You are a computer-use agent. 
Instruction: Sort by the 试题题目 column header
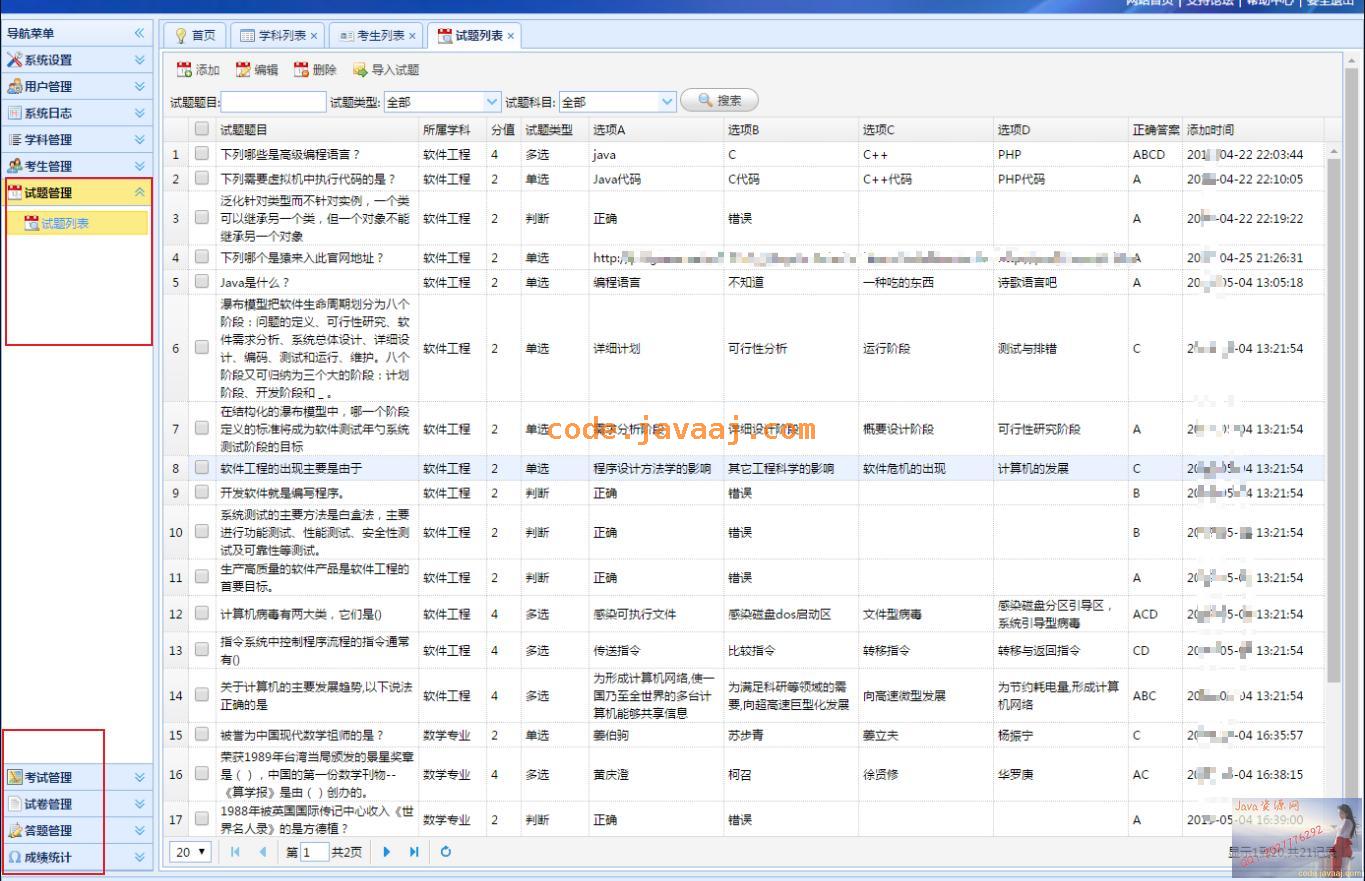(x=316, y=129)
